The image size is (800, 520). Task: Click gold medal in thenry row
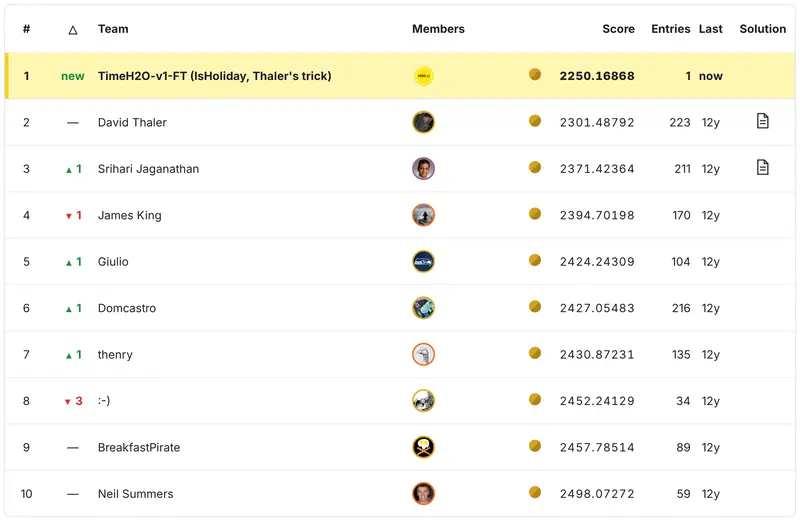click(535, 353)
